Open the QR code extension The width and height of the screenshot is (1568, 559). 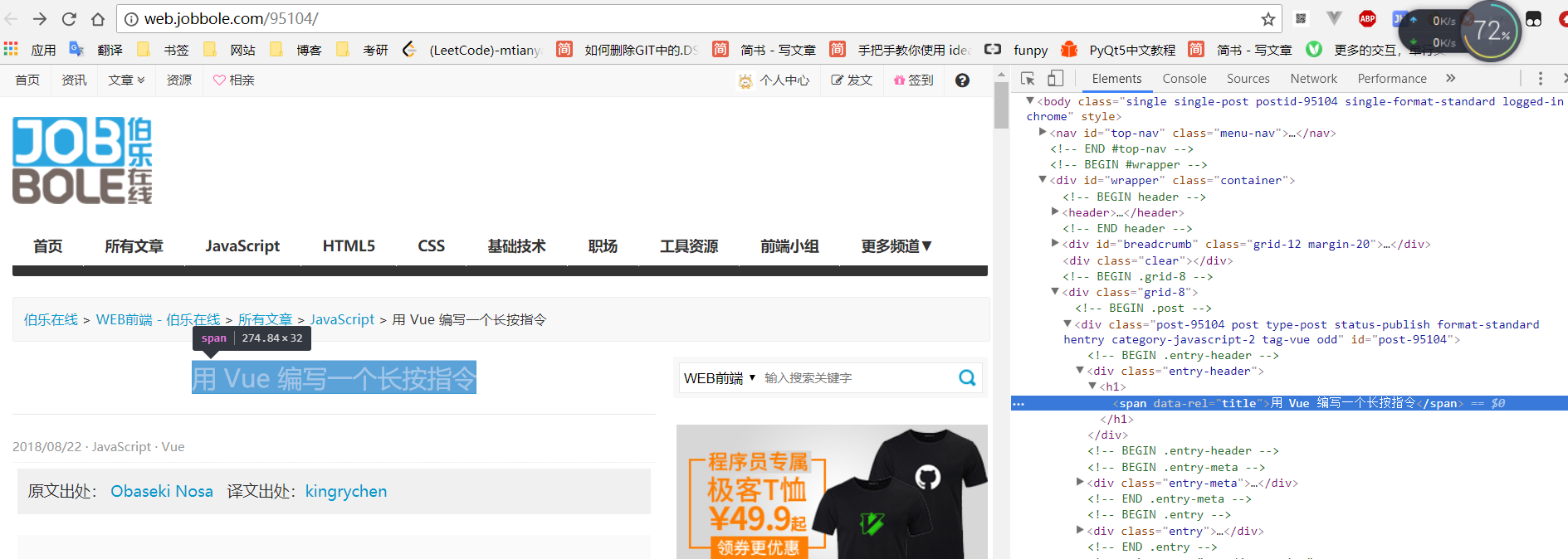click(x=1301, y=18)
